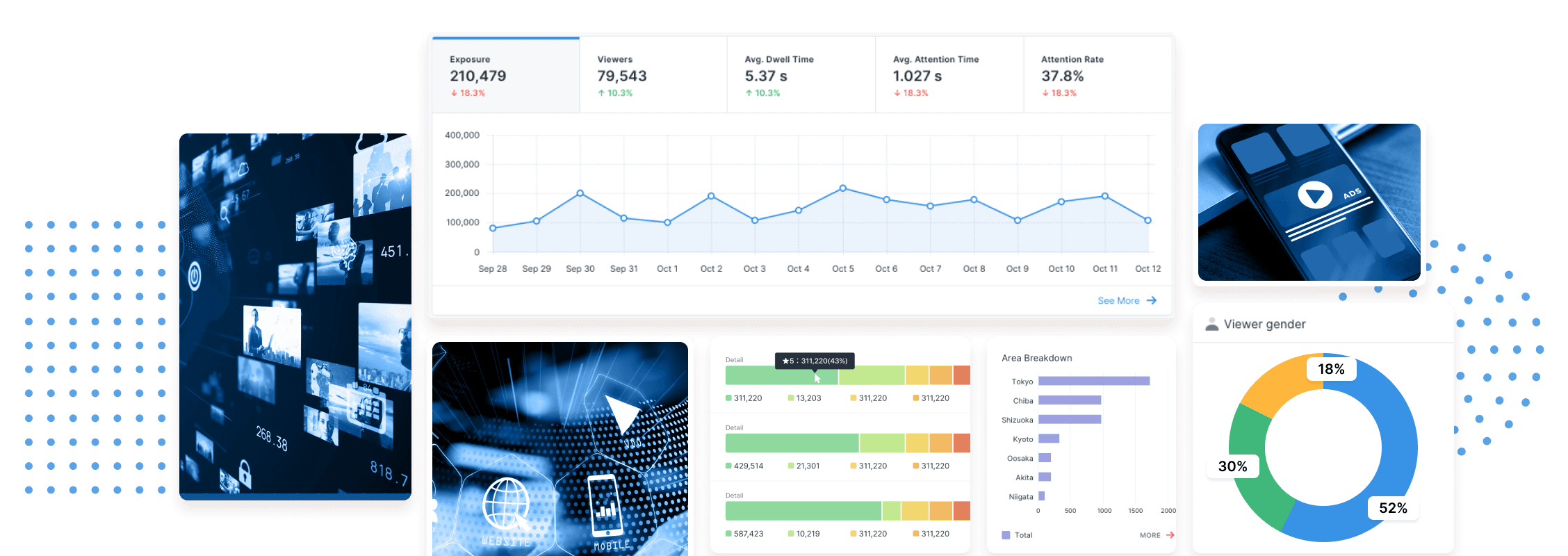
Task: Click the Attention Rate value 37.8%
Action: [1063, 76]
